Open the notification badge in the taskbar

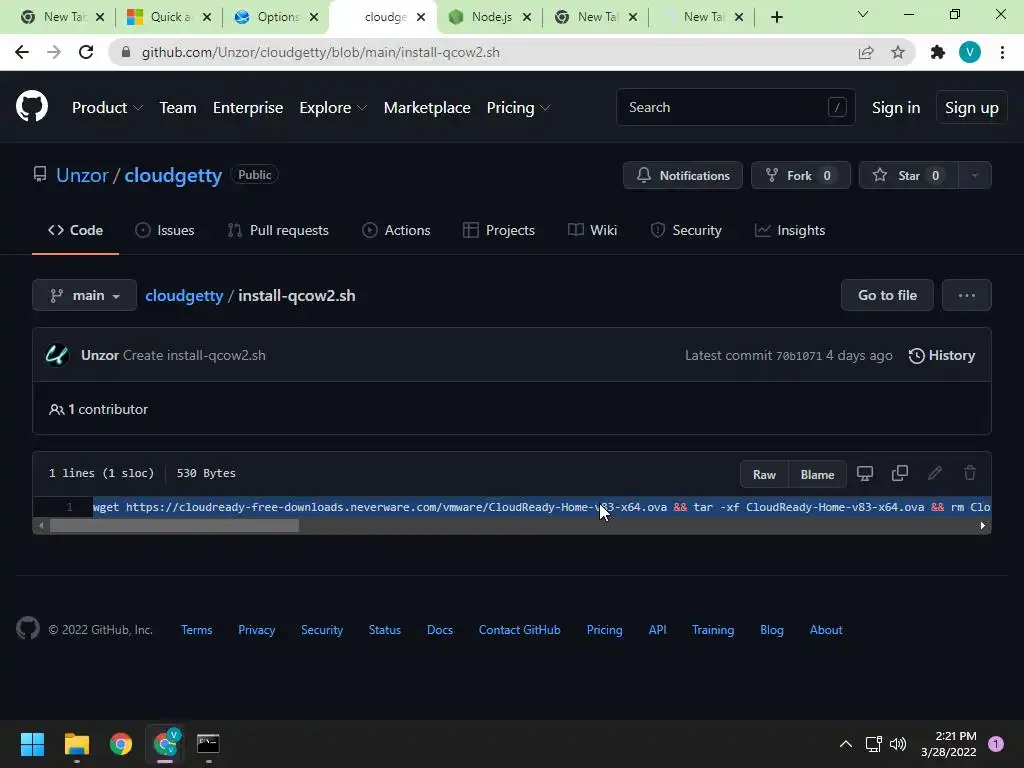[996, 744]
